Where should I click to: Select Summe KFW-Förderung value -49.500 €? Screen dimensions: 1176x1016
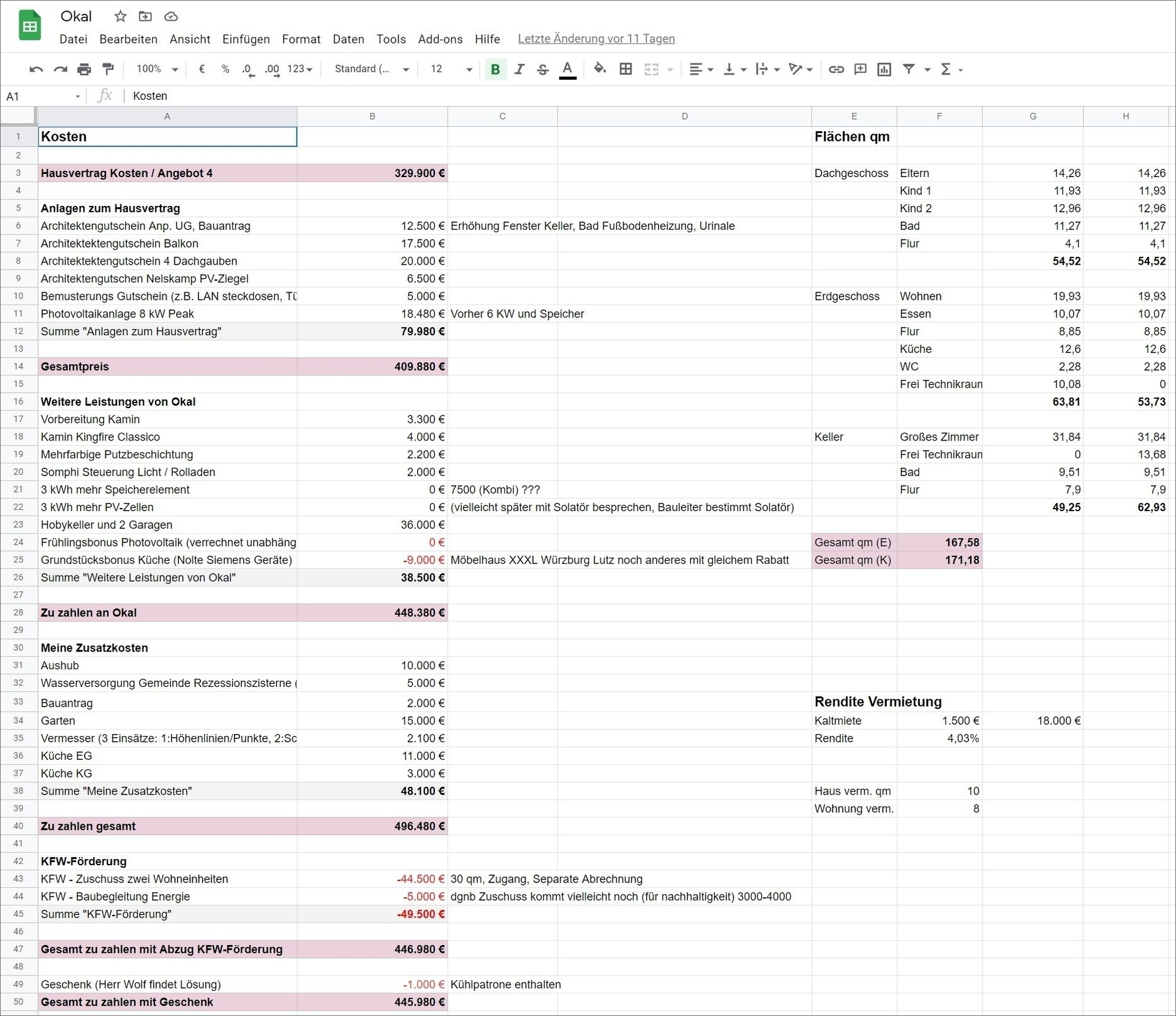372,914
